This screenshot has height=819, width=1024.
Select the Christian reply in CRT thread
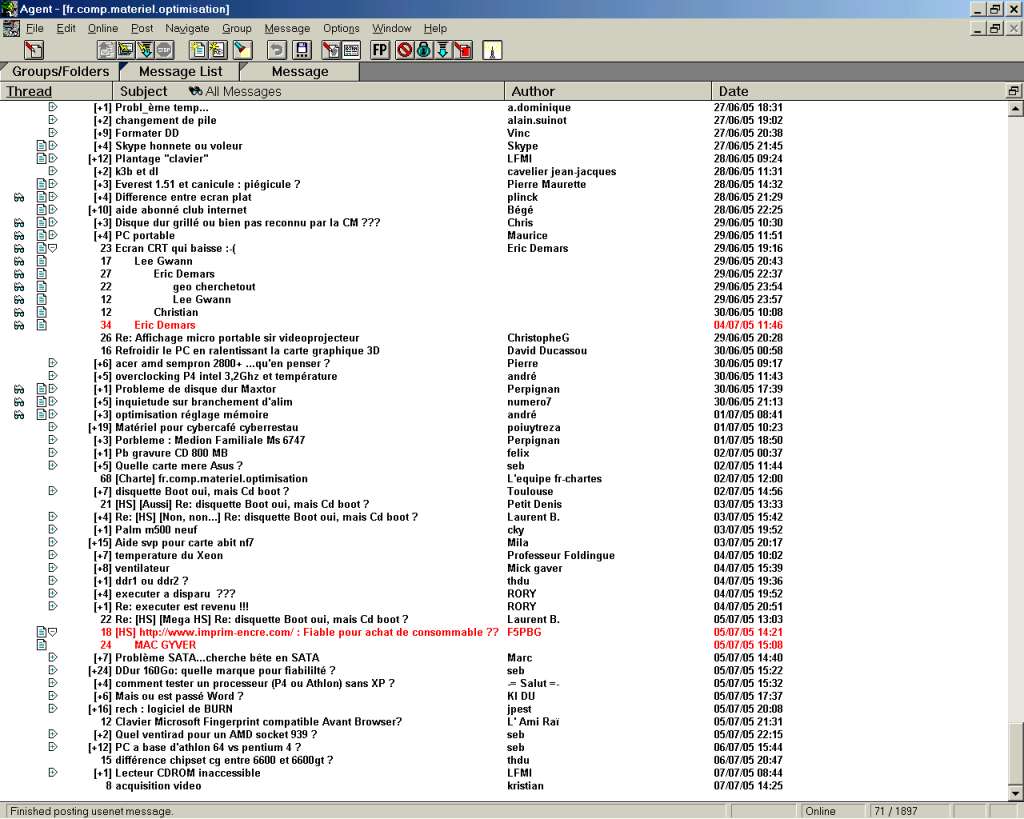click(x=176, y=312)
